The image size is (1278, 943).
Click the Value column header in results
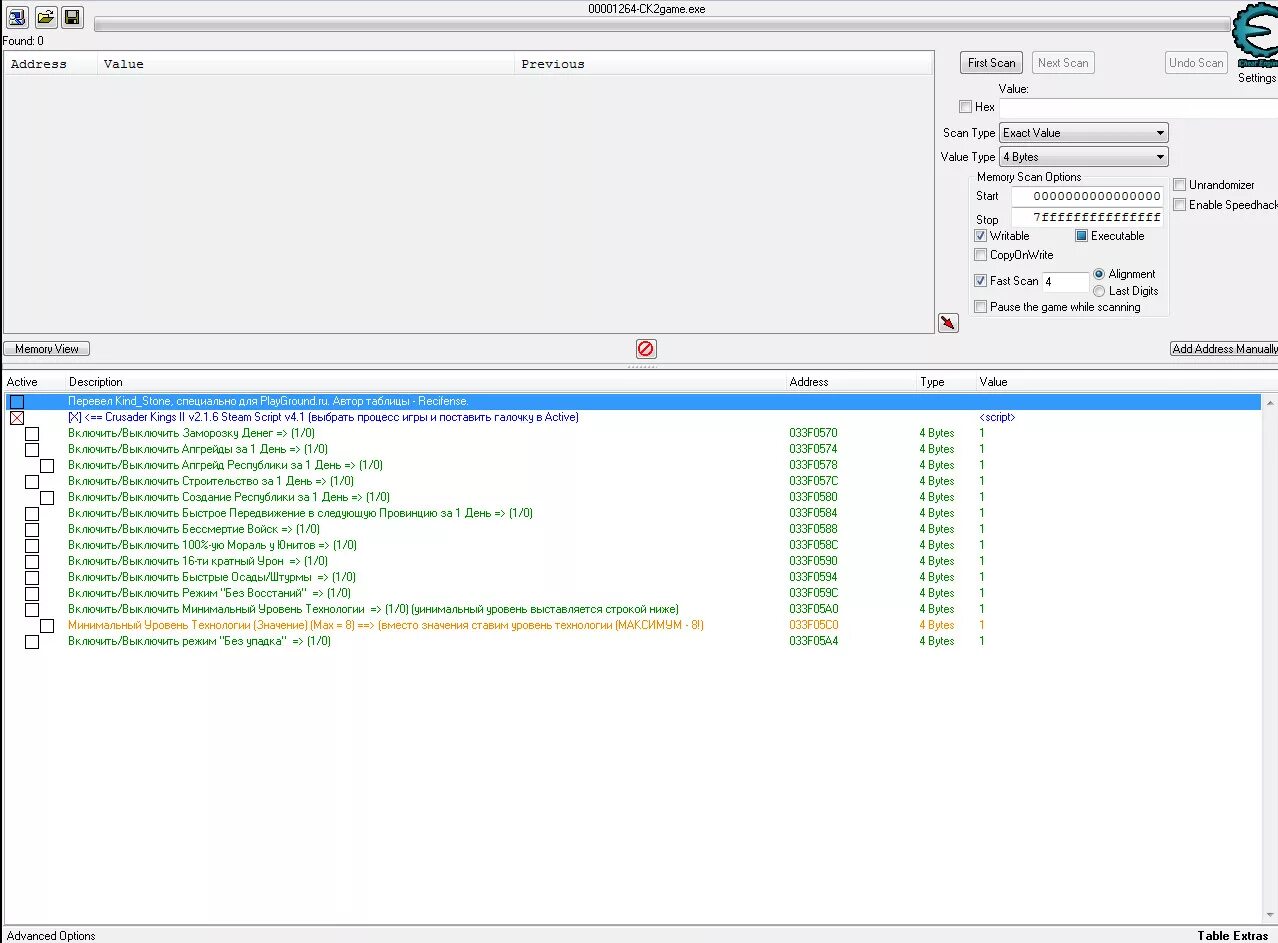tap(305, 64)
